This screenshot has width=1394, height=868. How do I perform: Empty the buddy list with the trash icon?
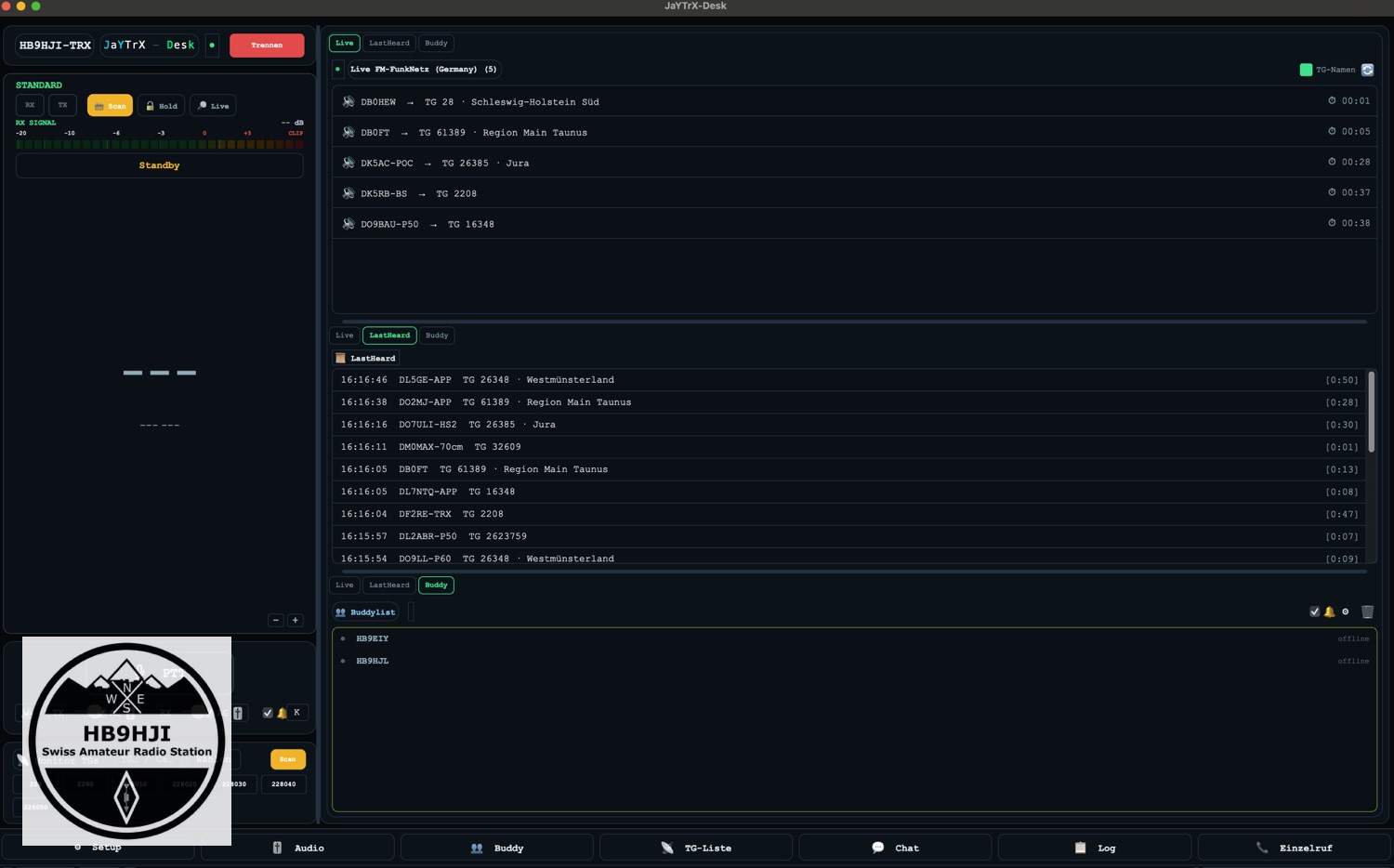click(1367, 612)
